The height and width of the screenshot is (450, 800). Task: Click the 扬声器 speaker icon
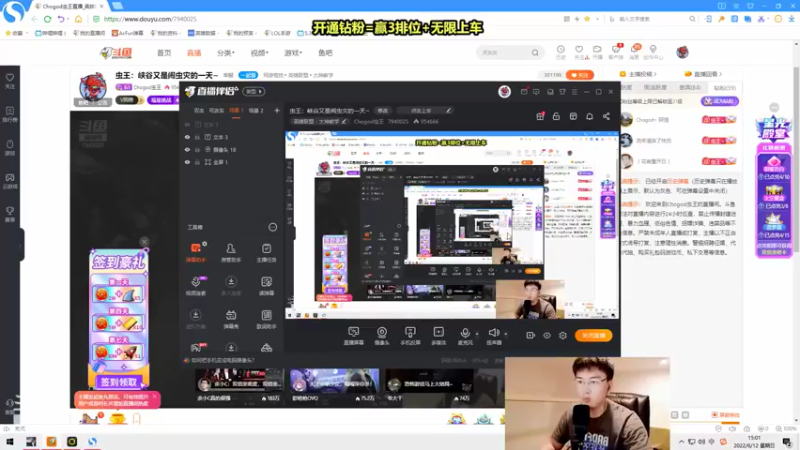pyautogui.click(x=493, y=333)
